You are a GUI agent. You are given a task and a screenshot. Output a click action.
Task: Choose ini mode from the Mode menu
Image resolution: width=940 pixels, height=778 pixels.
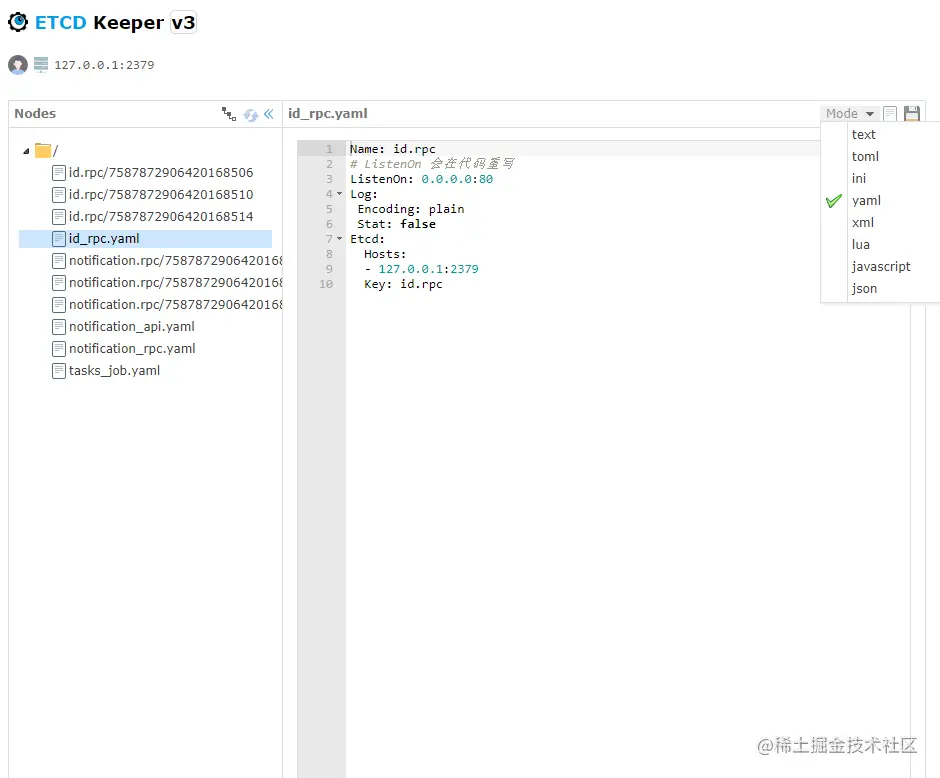tap(858, 179)
